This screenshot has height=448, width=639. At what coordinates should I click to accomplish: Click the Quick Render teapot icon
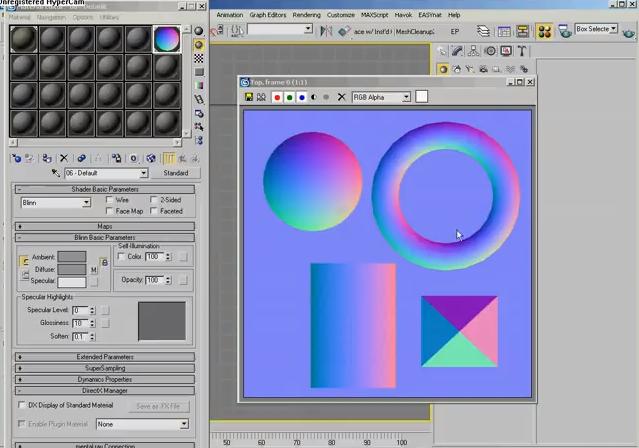[x=628, y=33]
